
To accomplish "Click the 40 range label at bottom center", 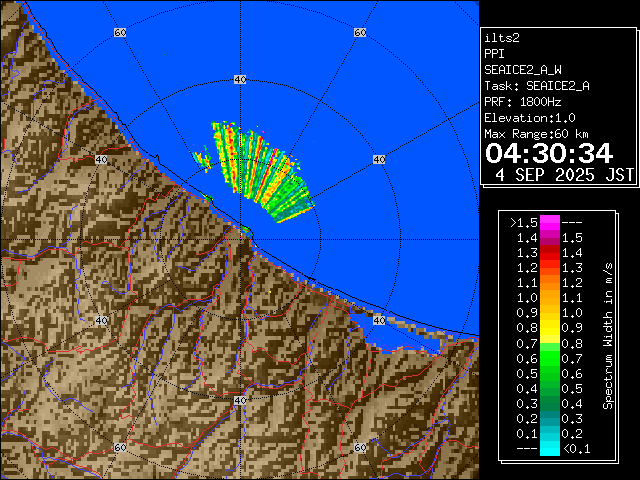I will [239, 400].
